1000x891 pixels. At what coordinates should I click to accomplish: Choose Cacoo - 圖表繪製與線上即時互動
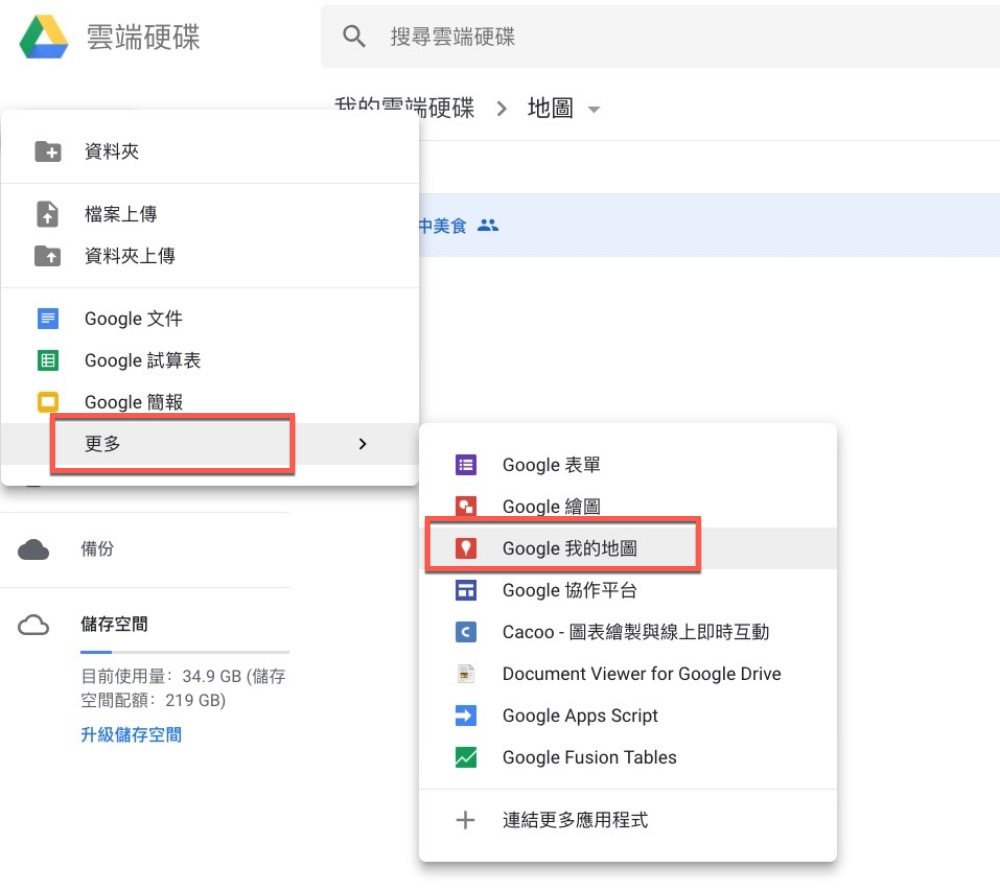click(628, 632)
